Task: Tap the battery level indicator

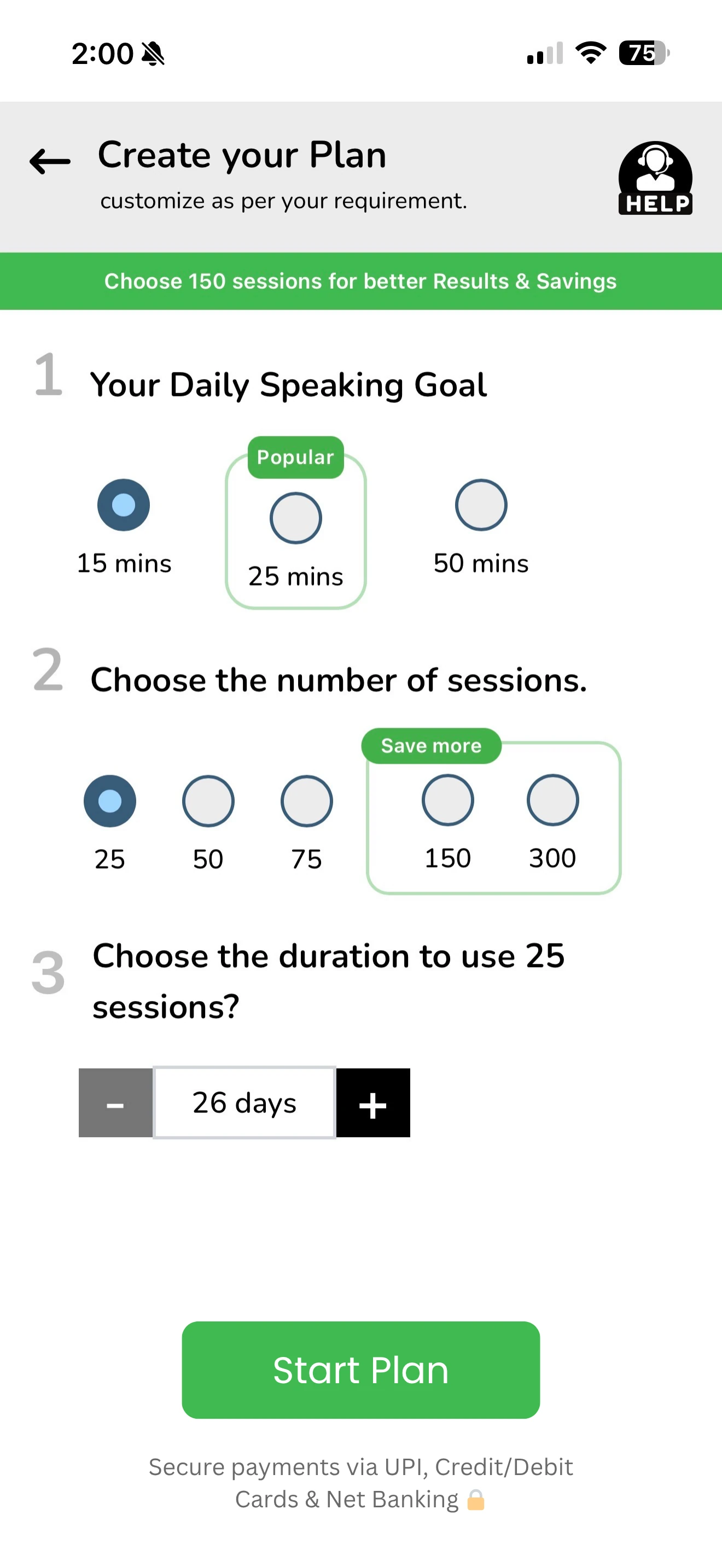Action: click(643, 53)
